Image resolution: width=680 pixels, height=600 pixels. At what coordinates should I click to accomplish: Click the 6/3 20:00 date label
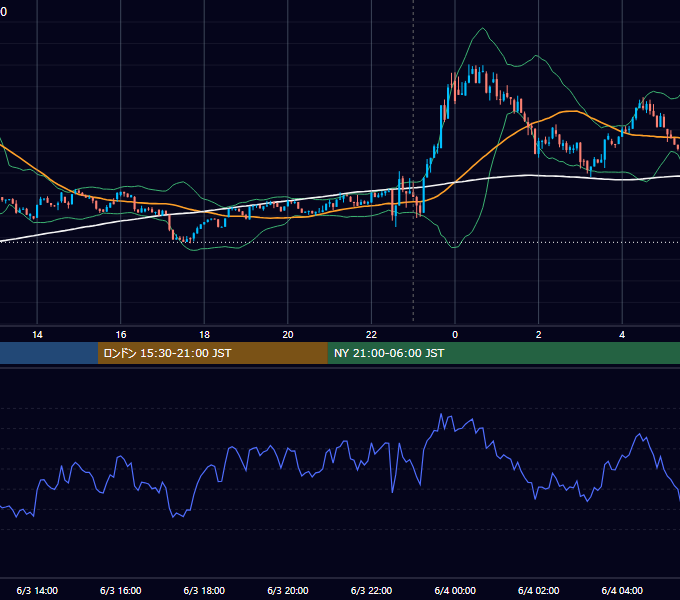click(x=288, y=590)
